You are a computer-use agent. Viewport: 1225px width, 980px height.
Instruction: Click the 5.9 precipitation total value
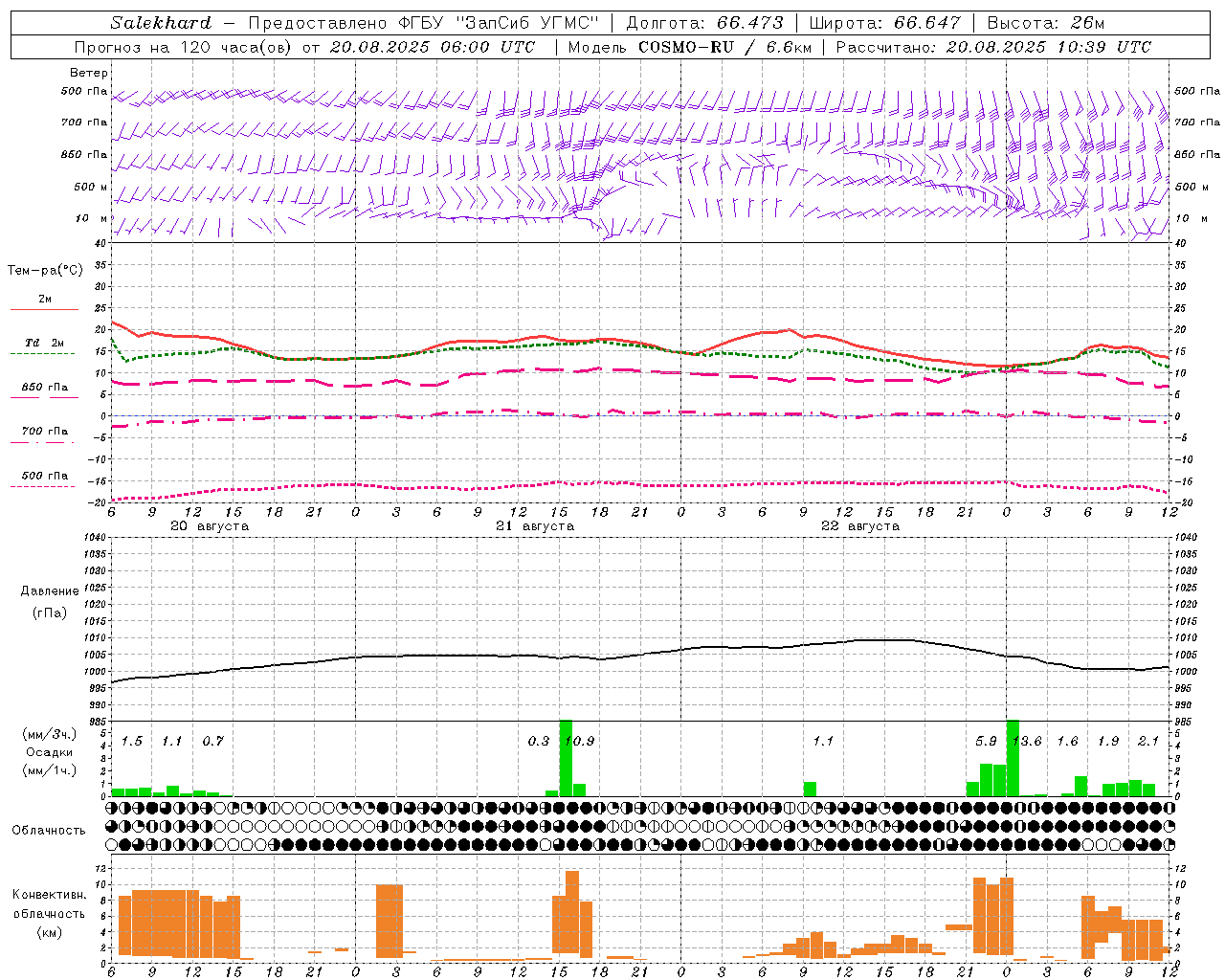pos(986,742)
